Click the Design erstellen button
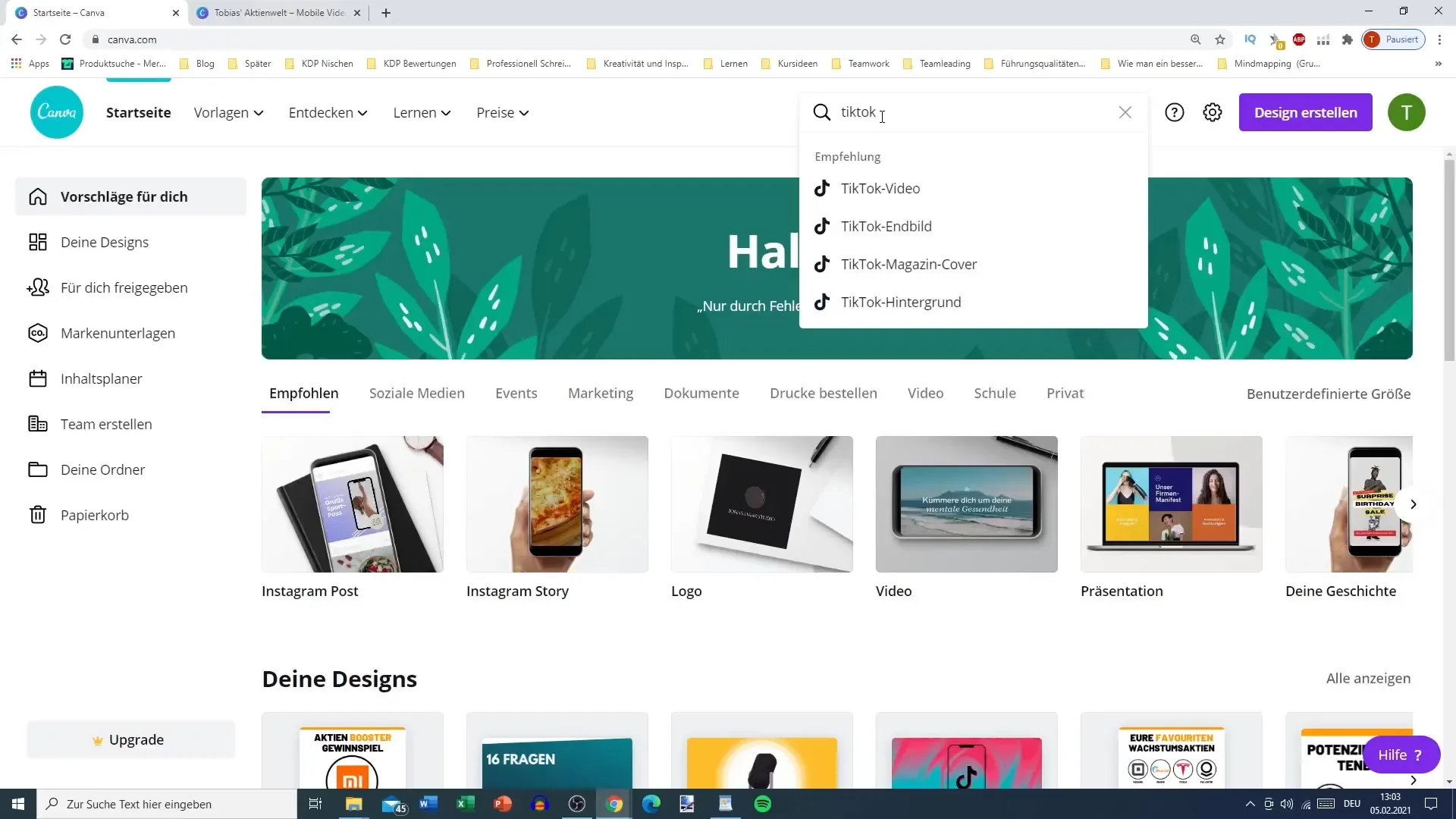Image resolution: width=1456 pixels, height=819 pixels. pyautogui.click(x=1306, y=112)
